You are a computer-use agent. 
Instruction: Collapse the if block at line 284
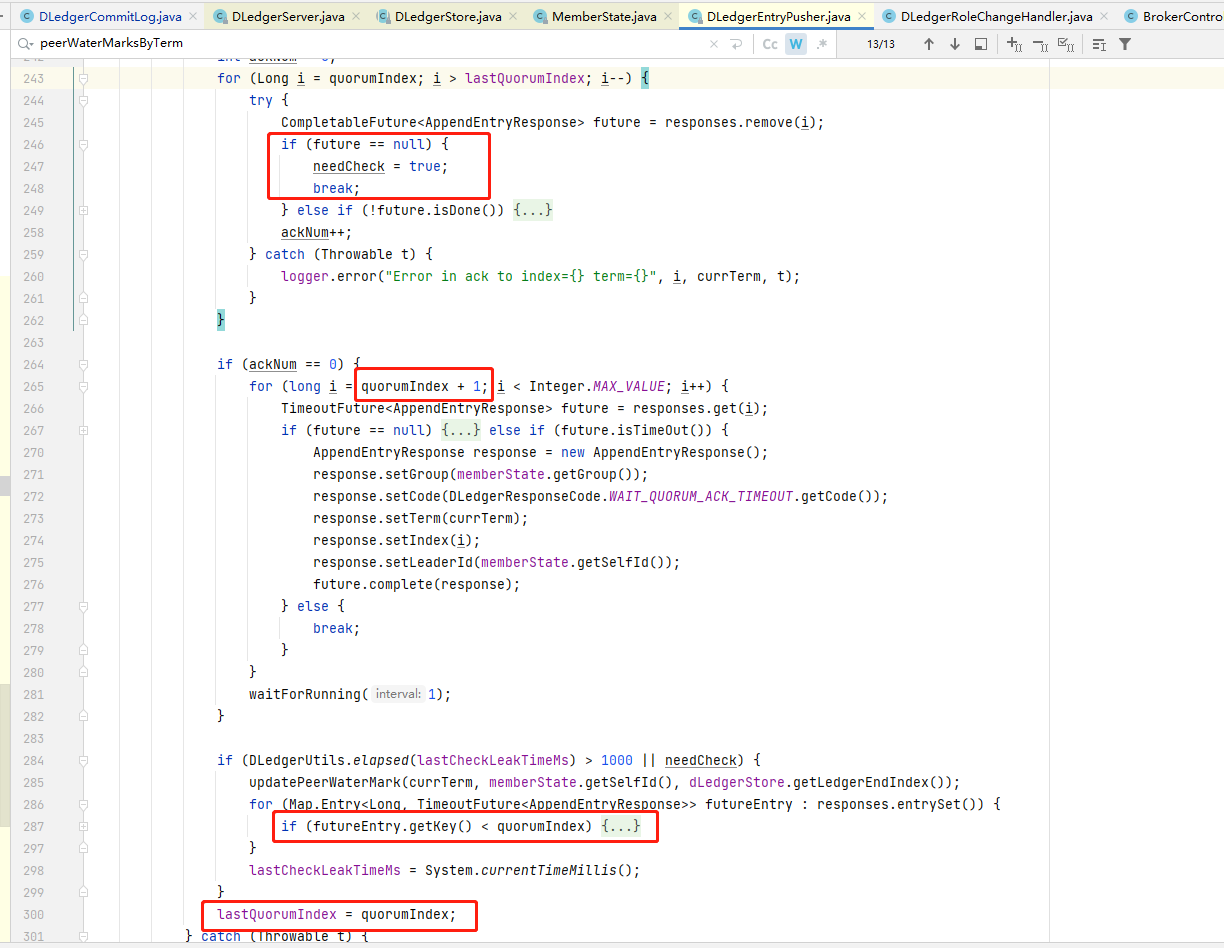[84, 760]
